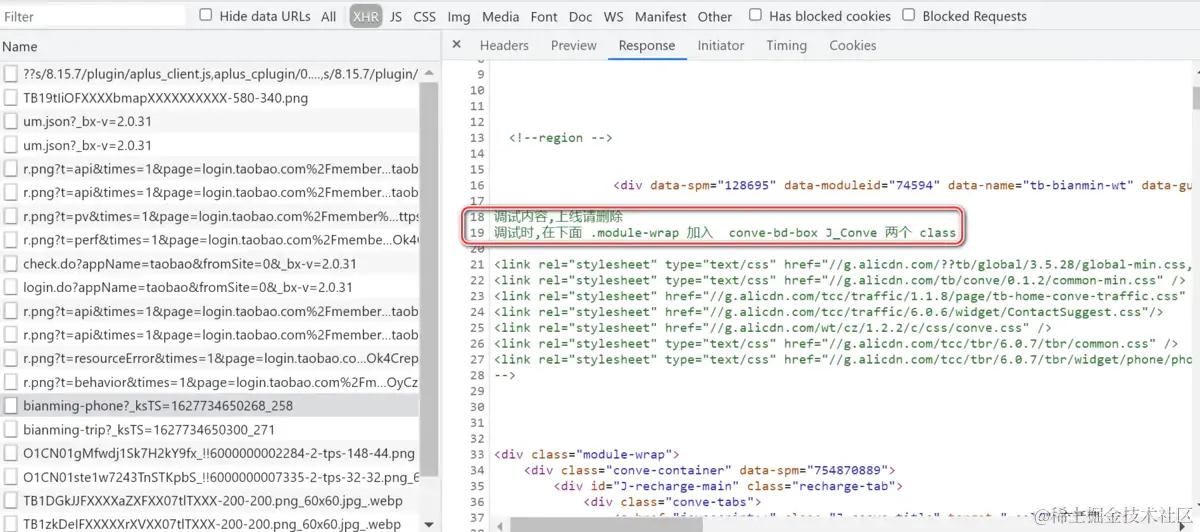Image resolution: width=1200 pixels, height=532 pixels.
Task: Toggle the Hide data URLs checkbox
Action: 206,15
